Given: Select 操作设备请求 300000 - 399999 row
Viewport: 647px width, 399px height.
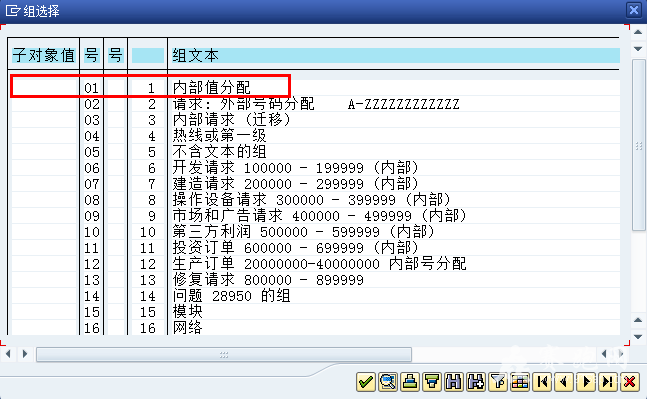Looking at the screenshot, I should 316,200.
